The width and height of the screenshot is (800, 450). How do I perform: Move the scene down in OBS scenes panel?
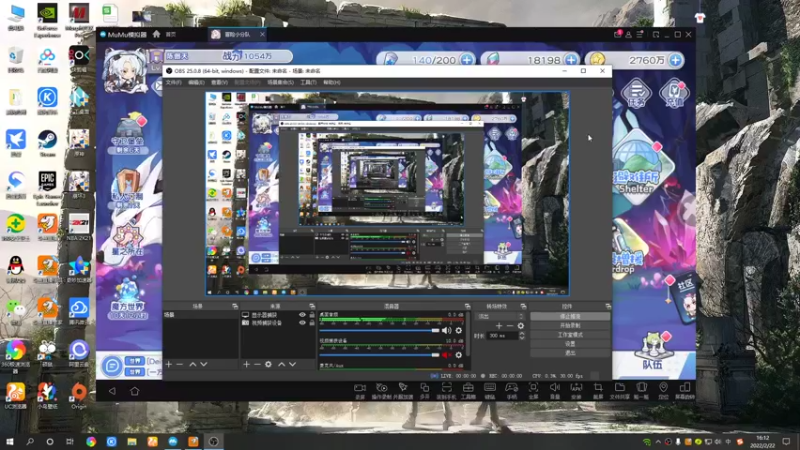tap(204, 364)
